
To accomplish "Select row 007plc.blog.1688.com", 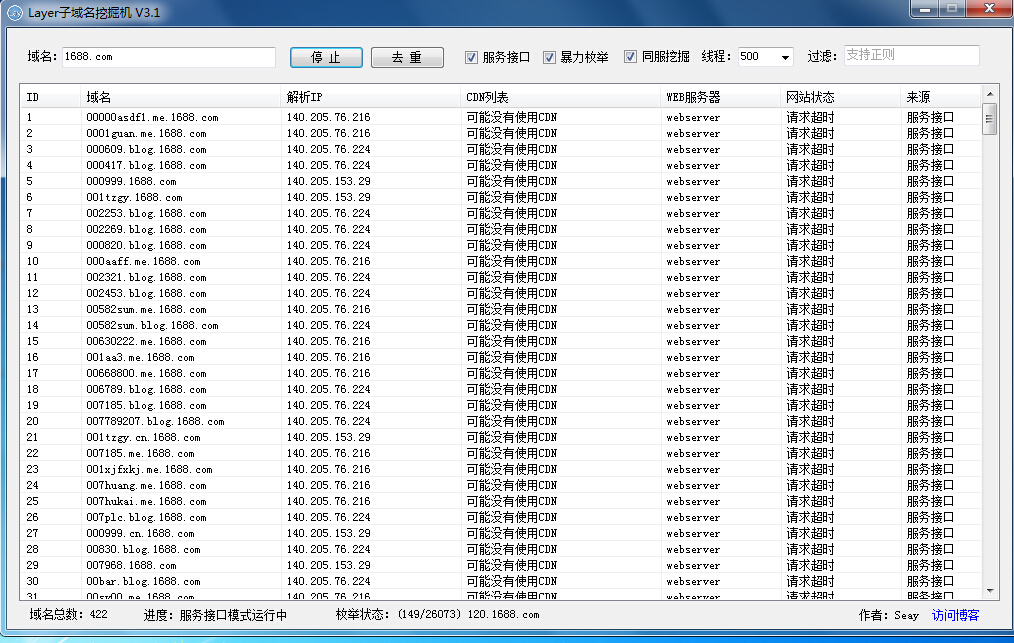I will tap(501, 518).
